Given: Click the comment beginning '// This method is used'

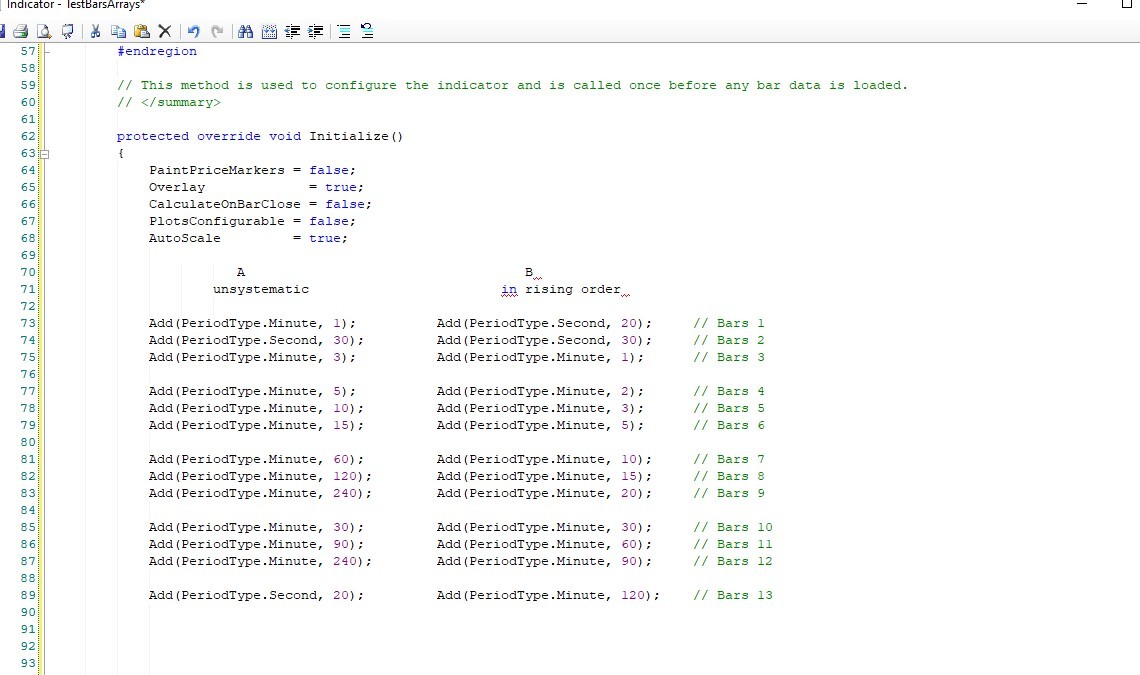Looking at the screenshot, I should coord(513,85).
